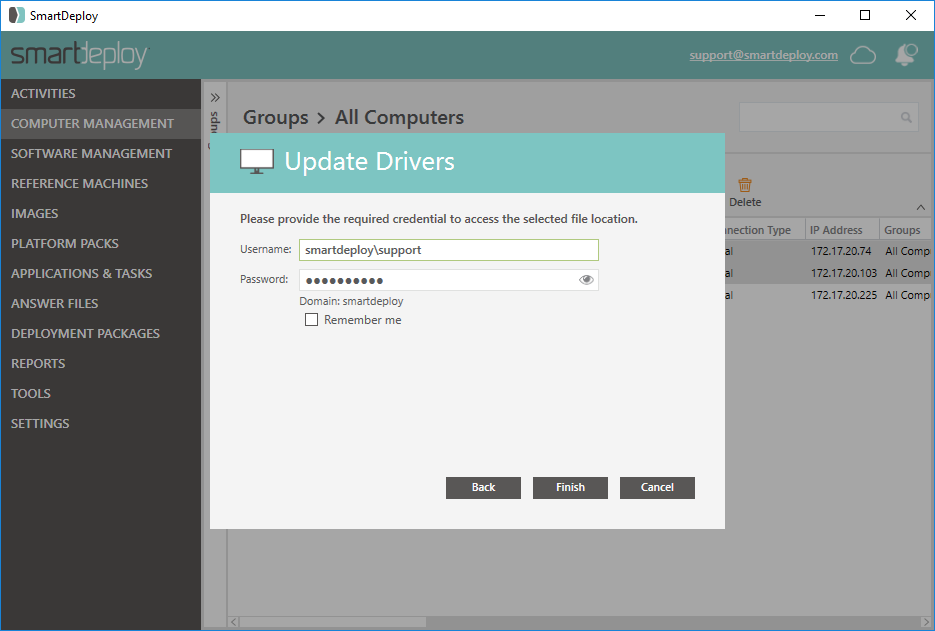Select Deployment Packages
This screenshot has height=631, width=935.
coord(101,333)
